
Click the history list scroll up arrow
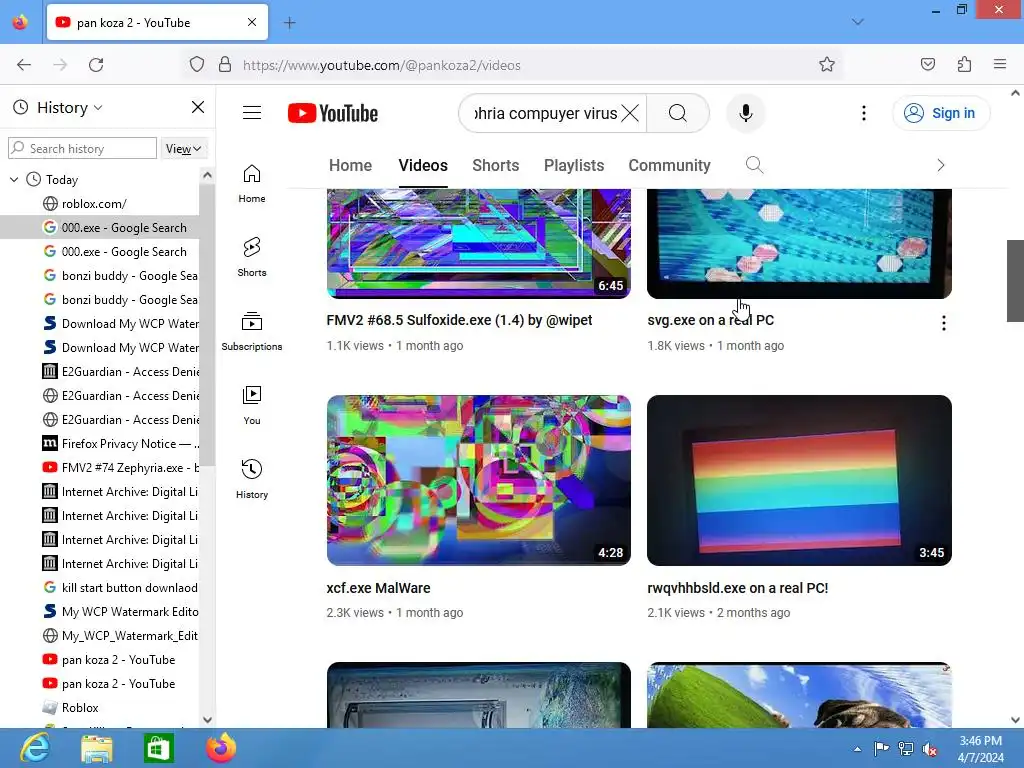click(x=207, y=174)
